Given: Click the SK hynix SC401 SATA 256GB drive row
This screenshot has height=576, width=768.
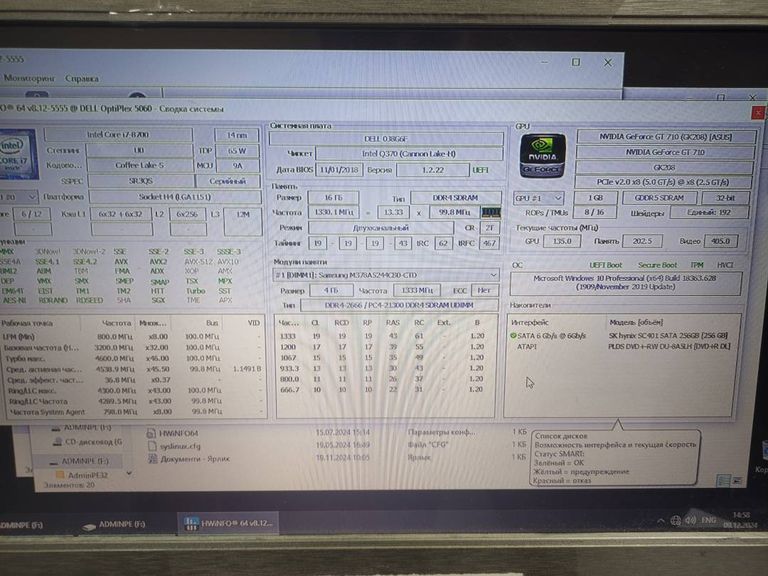Looking at the screenshot, I should click(x=621, y=336).
